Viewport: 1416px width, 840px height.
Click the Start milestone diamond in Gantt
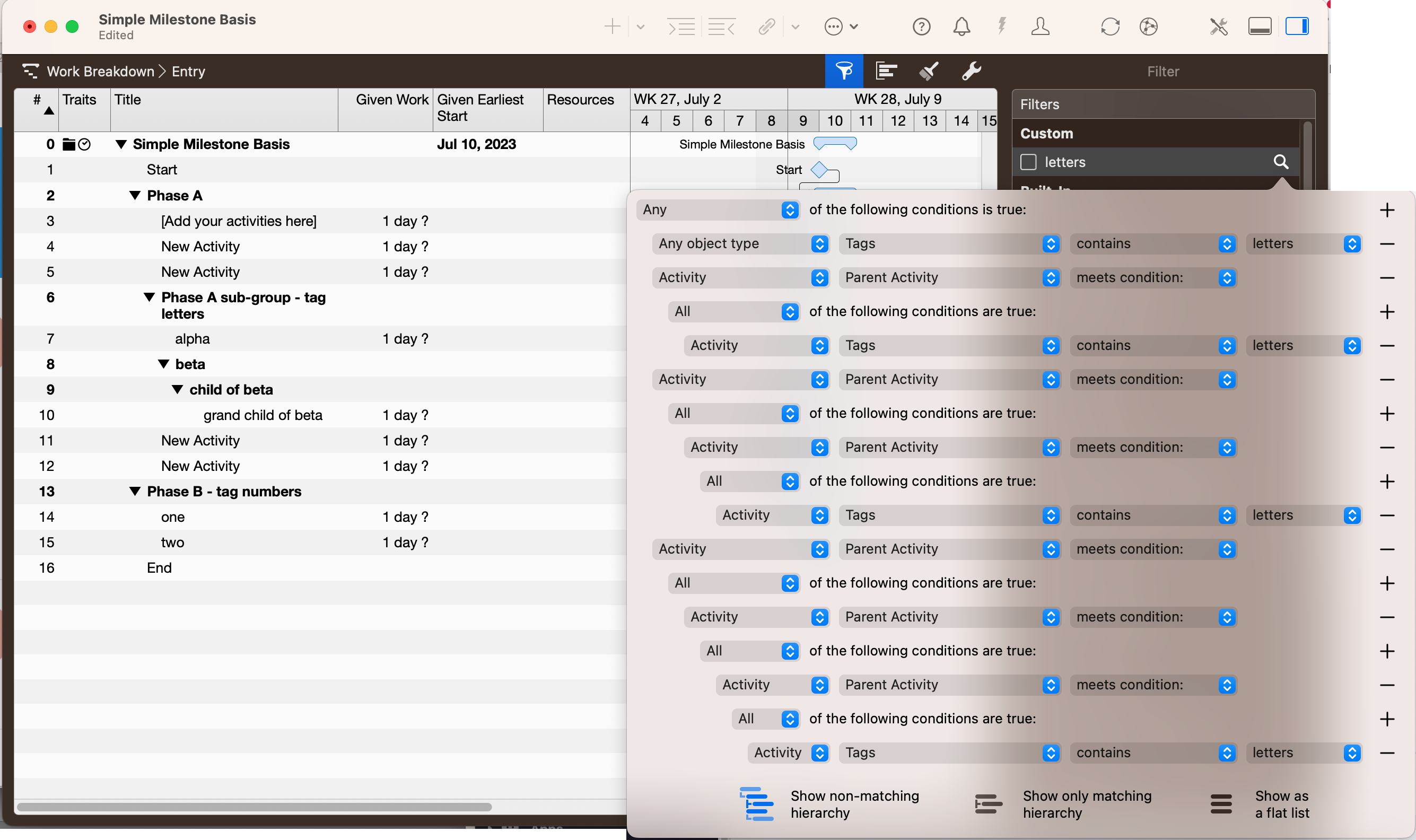coord(819,169)
